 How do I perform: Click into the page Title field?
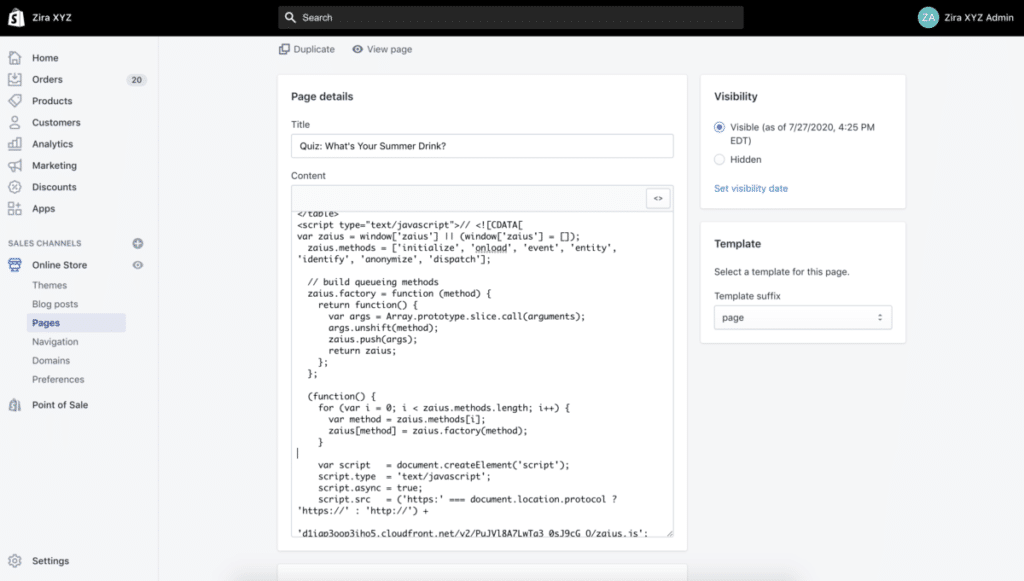coord(482,146)
